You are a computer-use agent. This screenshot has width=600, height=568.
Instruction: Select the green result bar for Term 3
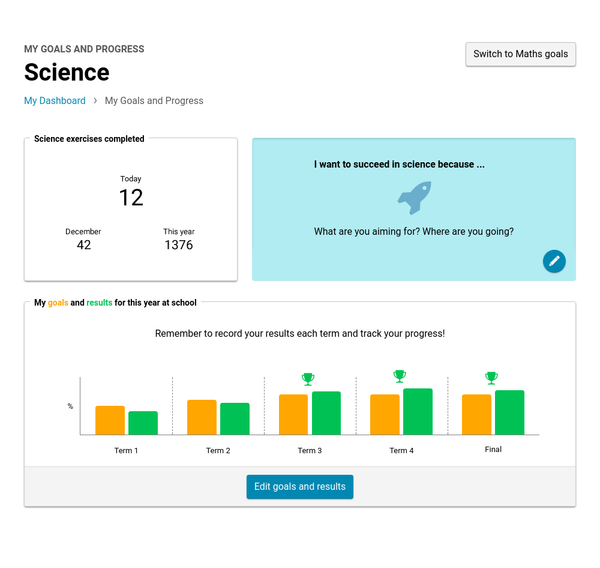(x=326, y=413)
